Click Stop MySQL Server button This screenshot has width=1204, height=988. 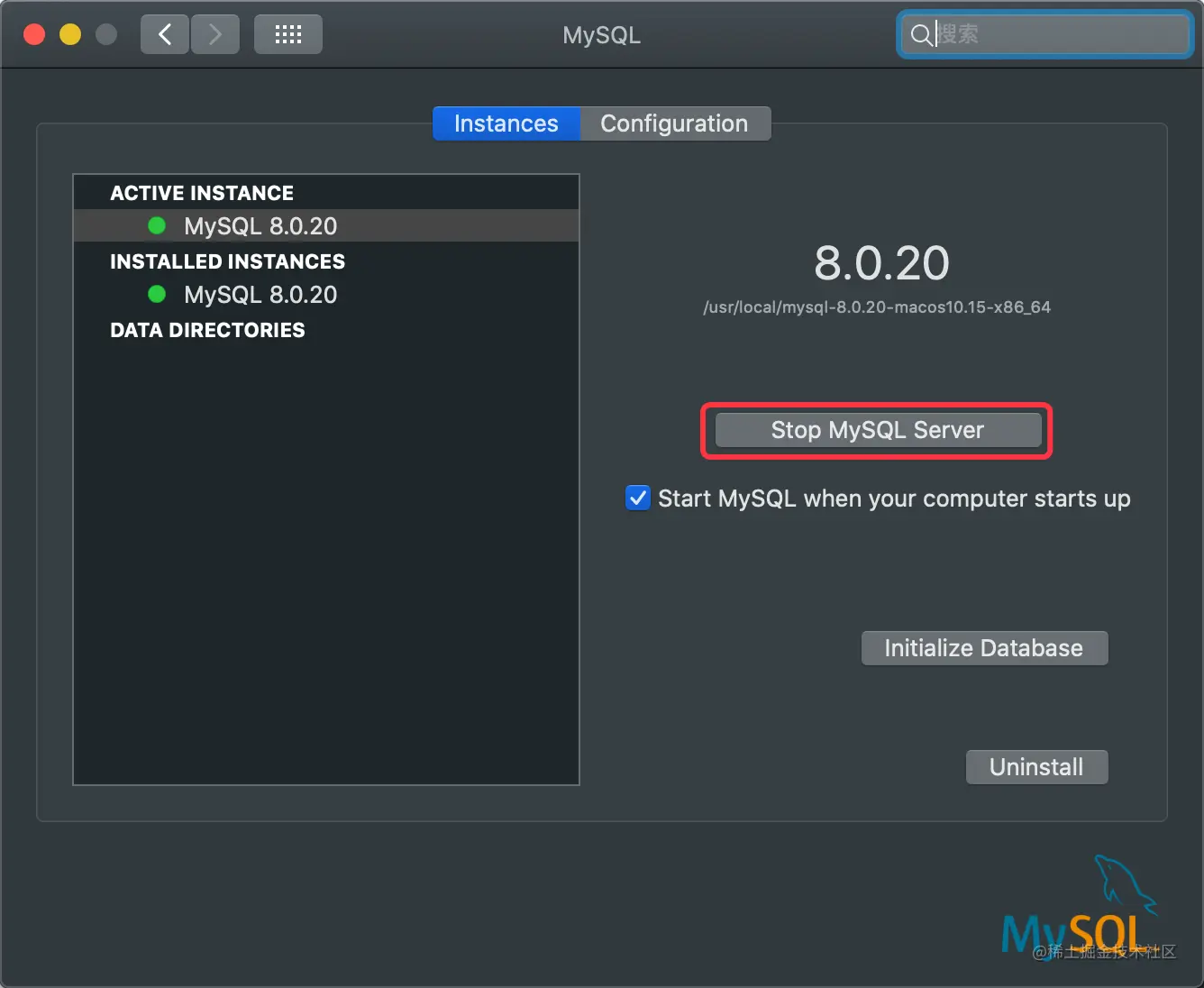[878, 430]
